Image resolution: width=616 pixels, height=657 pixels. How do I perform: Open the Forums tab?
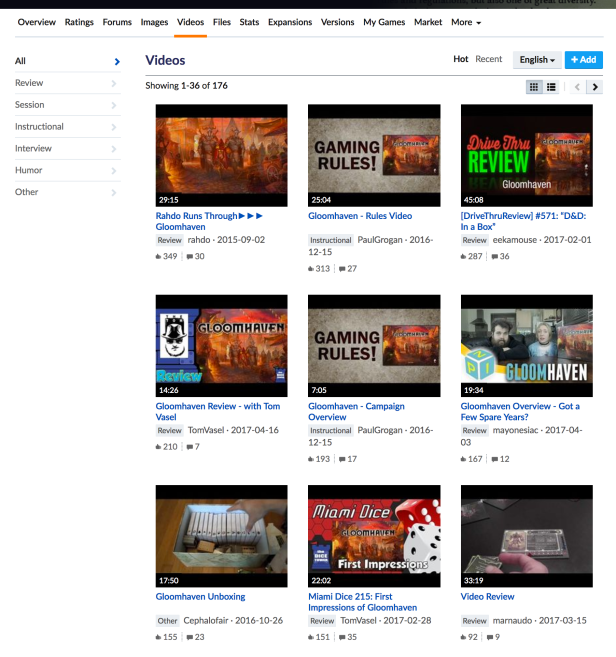(x=117, y=22)
